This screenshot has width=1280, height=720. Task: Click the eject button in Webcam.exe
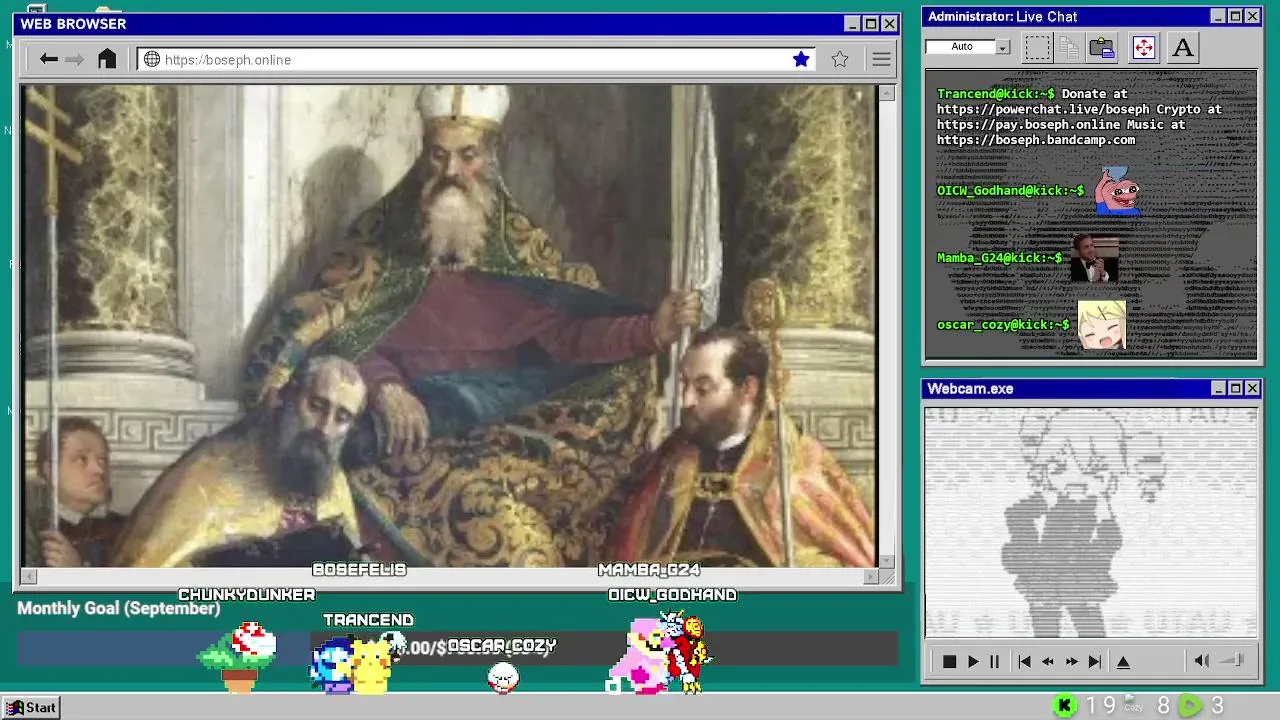pos(1123,661)
